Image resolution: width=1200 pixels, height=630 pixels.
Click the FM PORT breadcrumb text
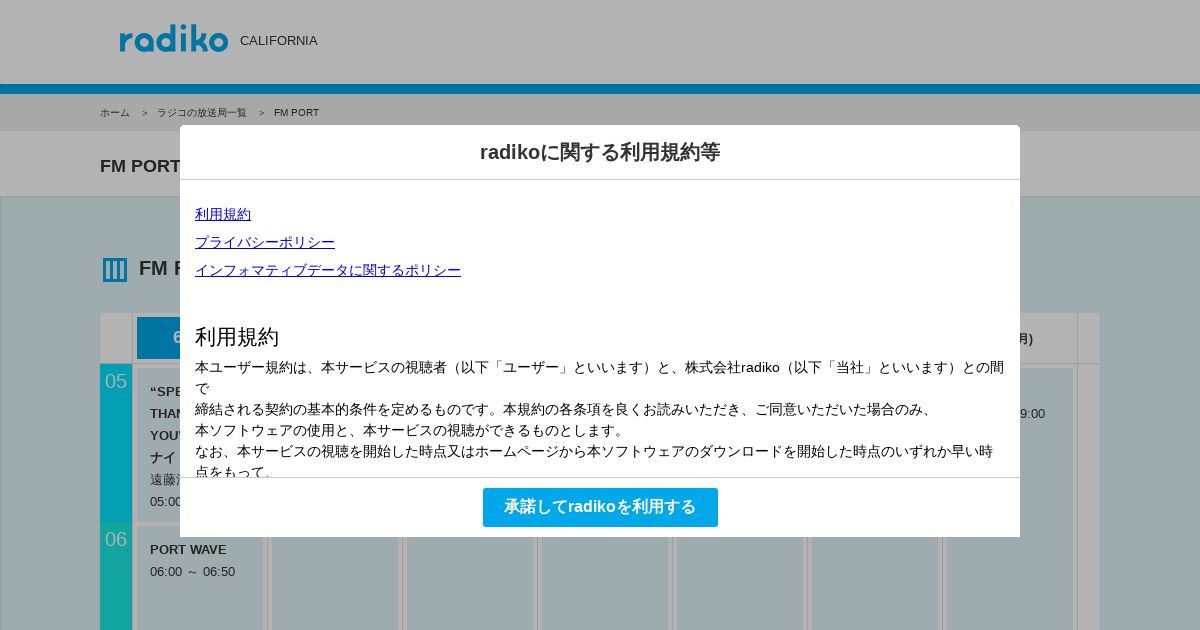click(297, 113)
